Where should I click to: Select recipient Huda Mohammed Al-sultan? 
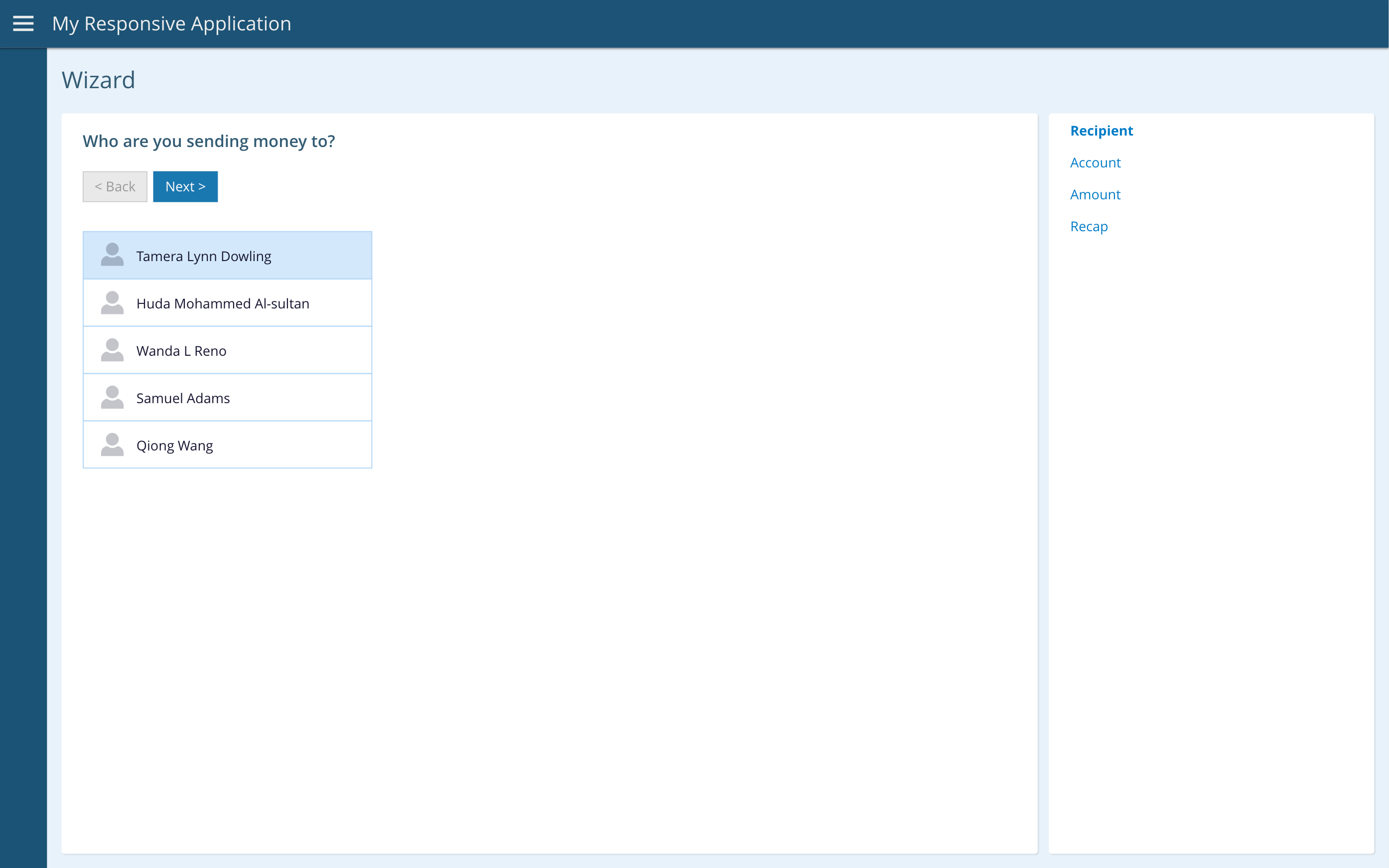(x=223, y=303)
